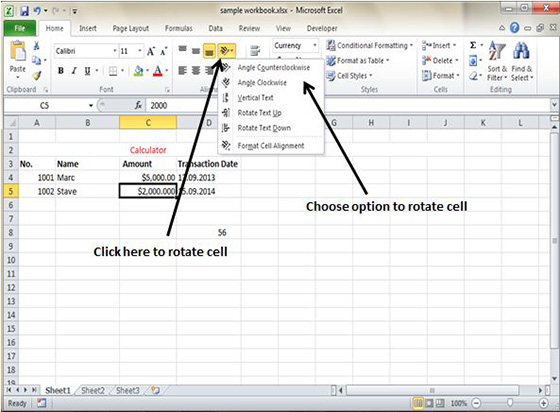Expand the Conditional Formatting menu
The height and width of the screenshot is (412, 560).
(x=369, y=45)
